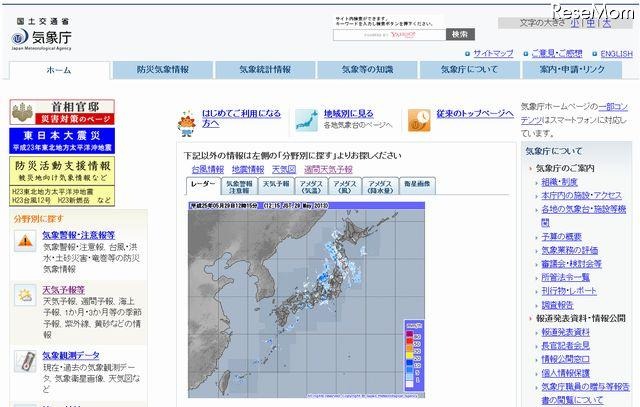This screenshot has height=407, width=640.
Task: Open the 情報公開窓口 link
Action: [565, 359]
